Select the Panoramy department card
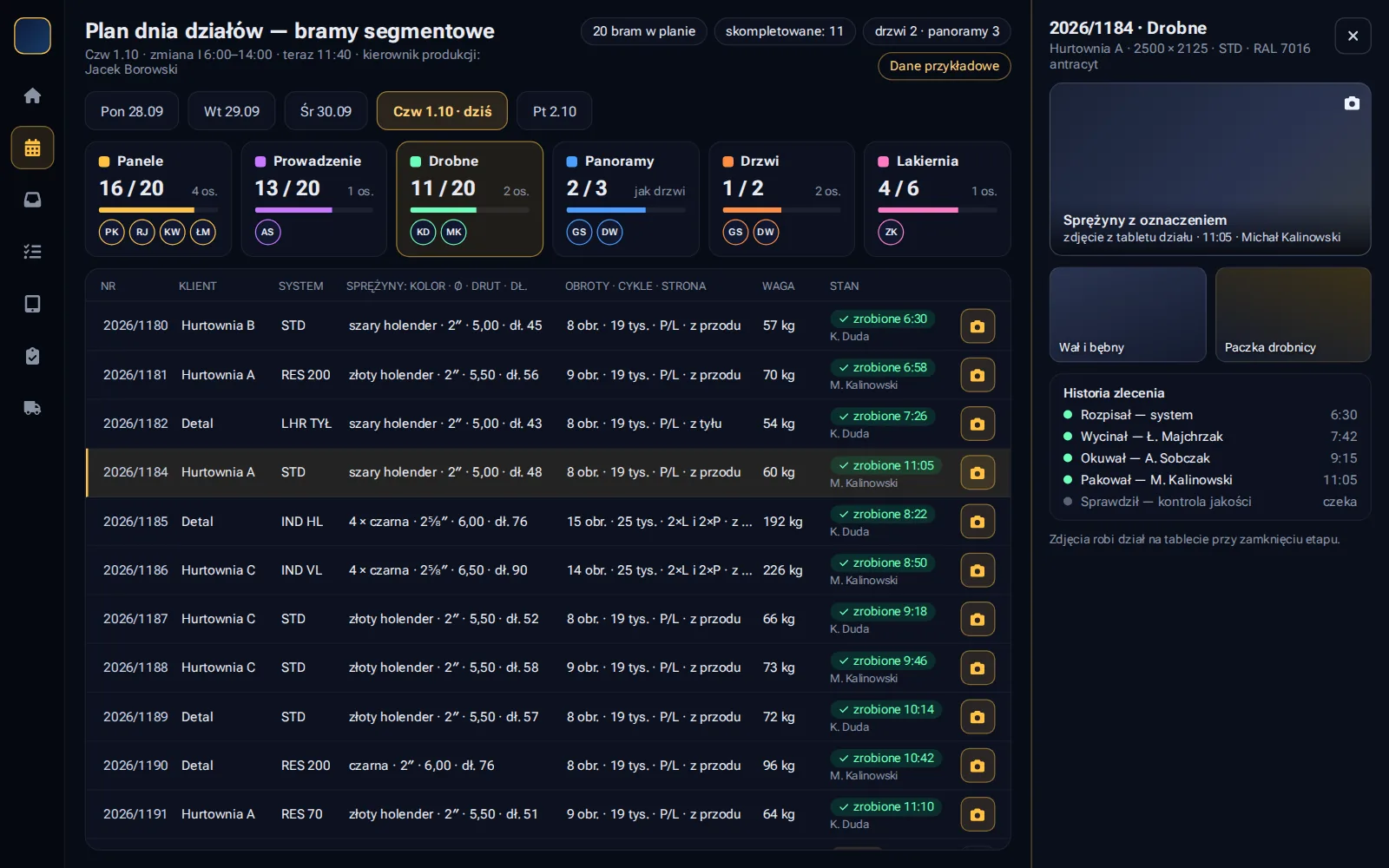 click(626, 199)
